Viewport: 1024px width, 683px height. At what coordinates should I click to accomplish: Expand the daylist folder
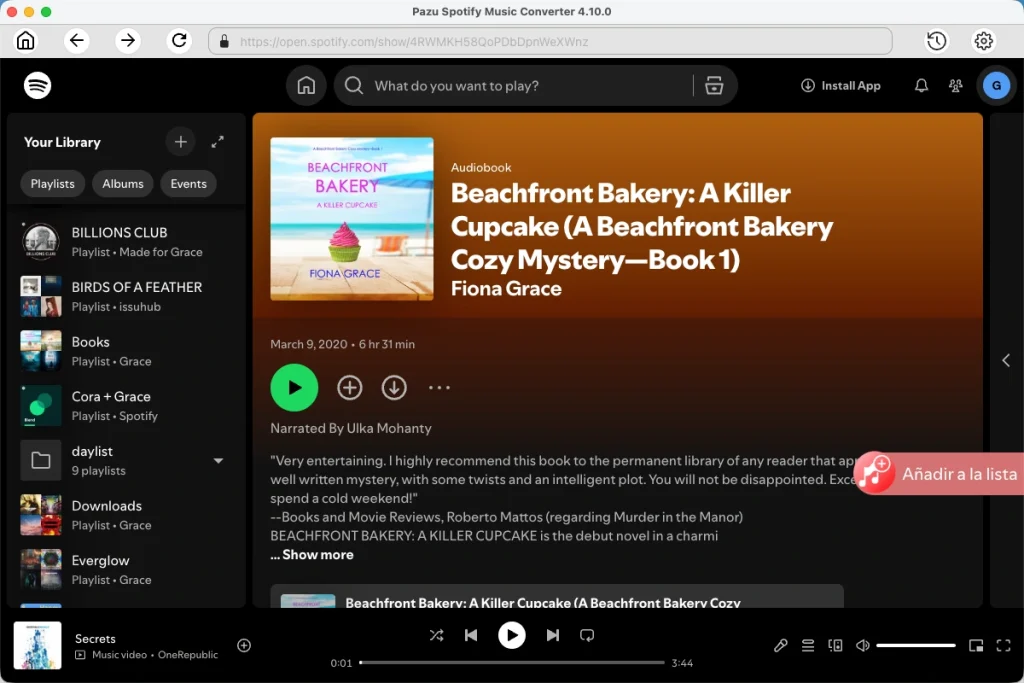point(218,460)
